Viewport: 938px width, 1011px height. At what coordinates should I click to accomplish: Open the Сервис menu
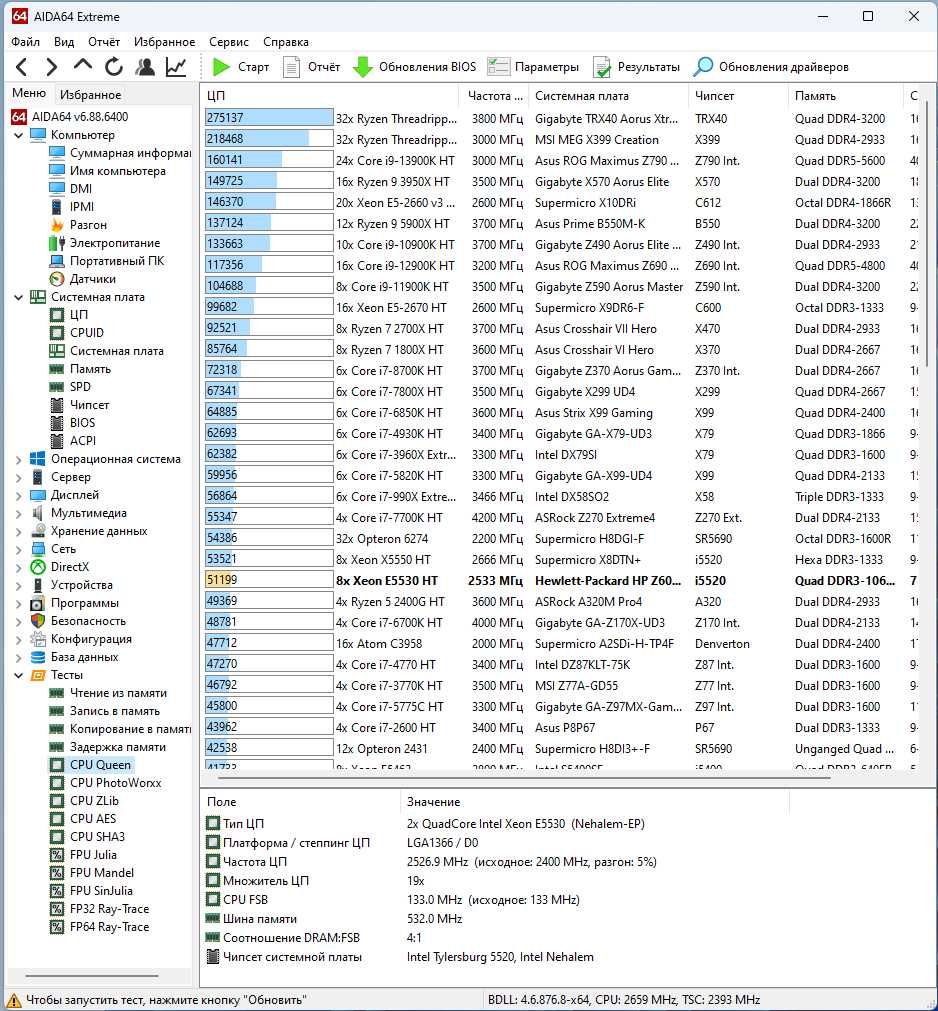pyautogui.click(x=229, y=42)
